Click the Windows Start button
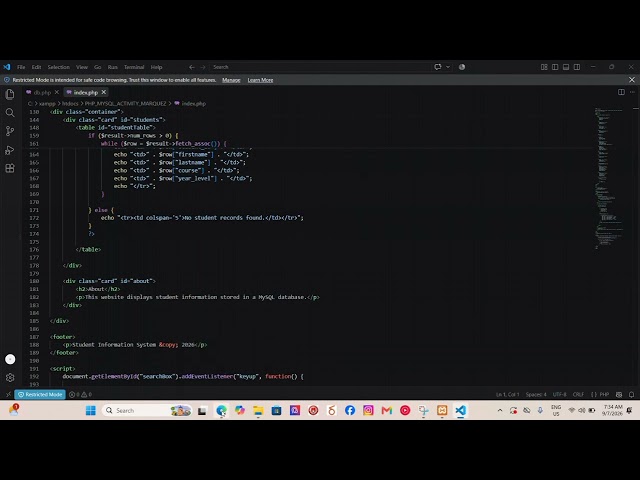The image size is (640, 480). point(91,410)
